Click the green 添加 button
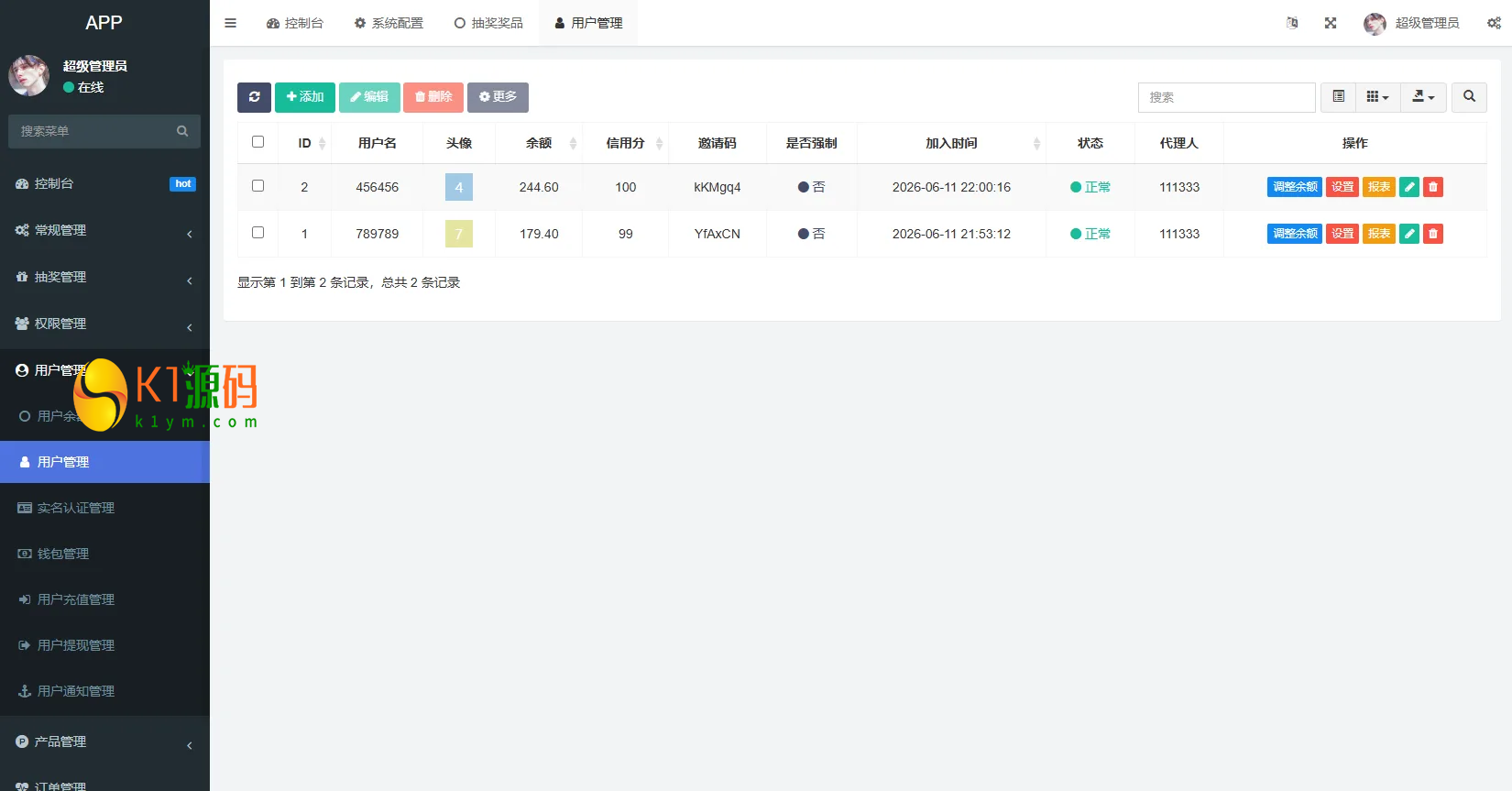 coord(305,97)
